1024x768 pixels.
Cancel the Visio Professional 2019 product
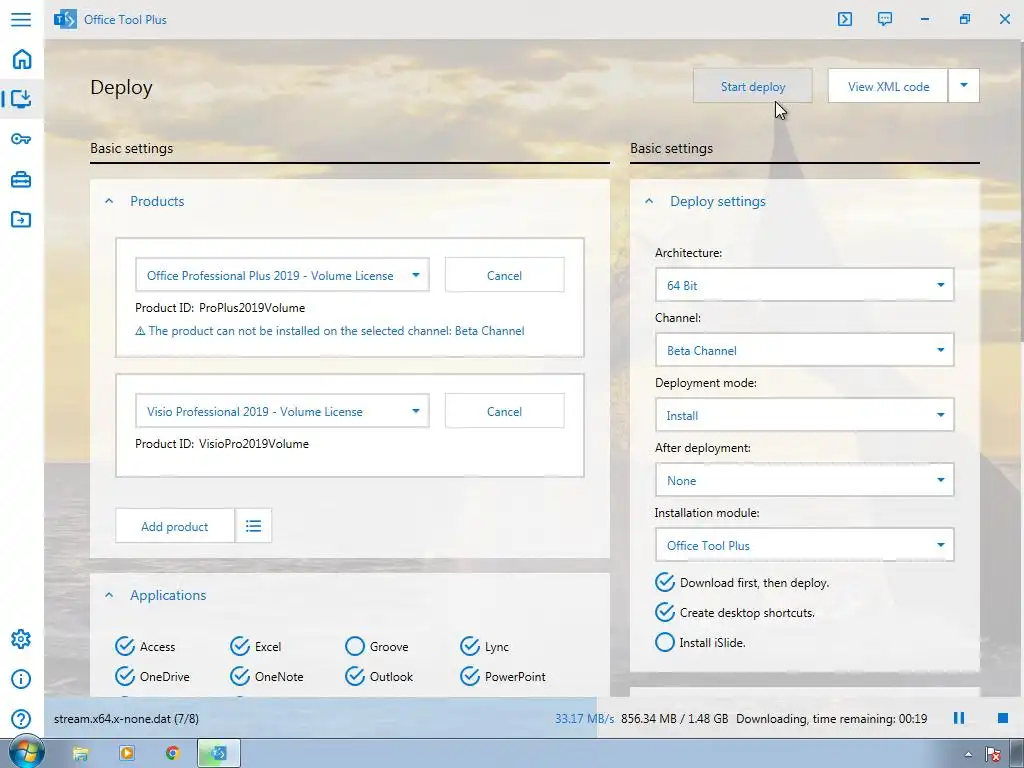(504, 411)
